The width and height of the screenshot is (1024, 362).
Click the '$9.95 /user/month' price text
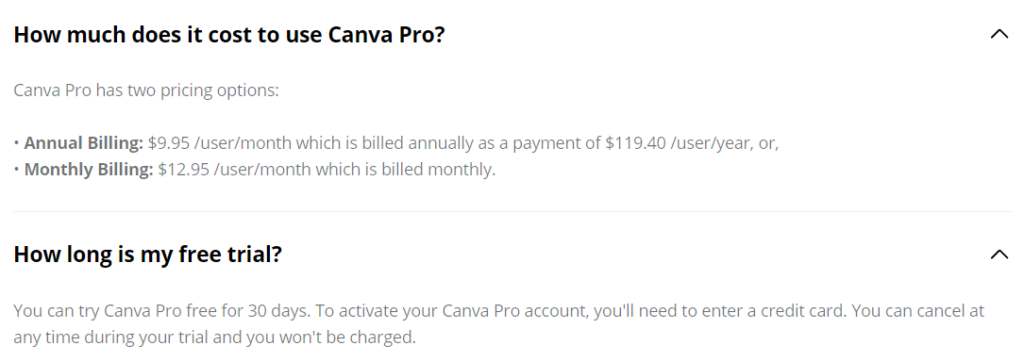(220, 143)
